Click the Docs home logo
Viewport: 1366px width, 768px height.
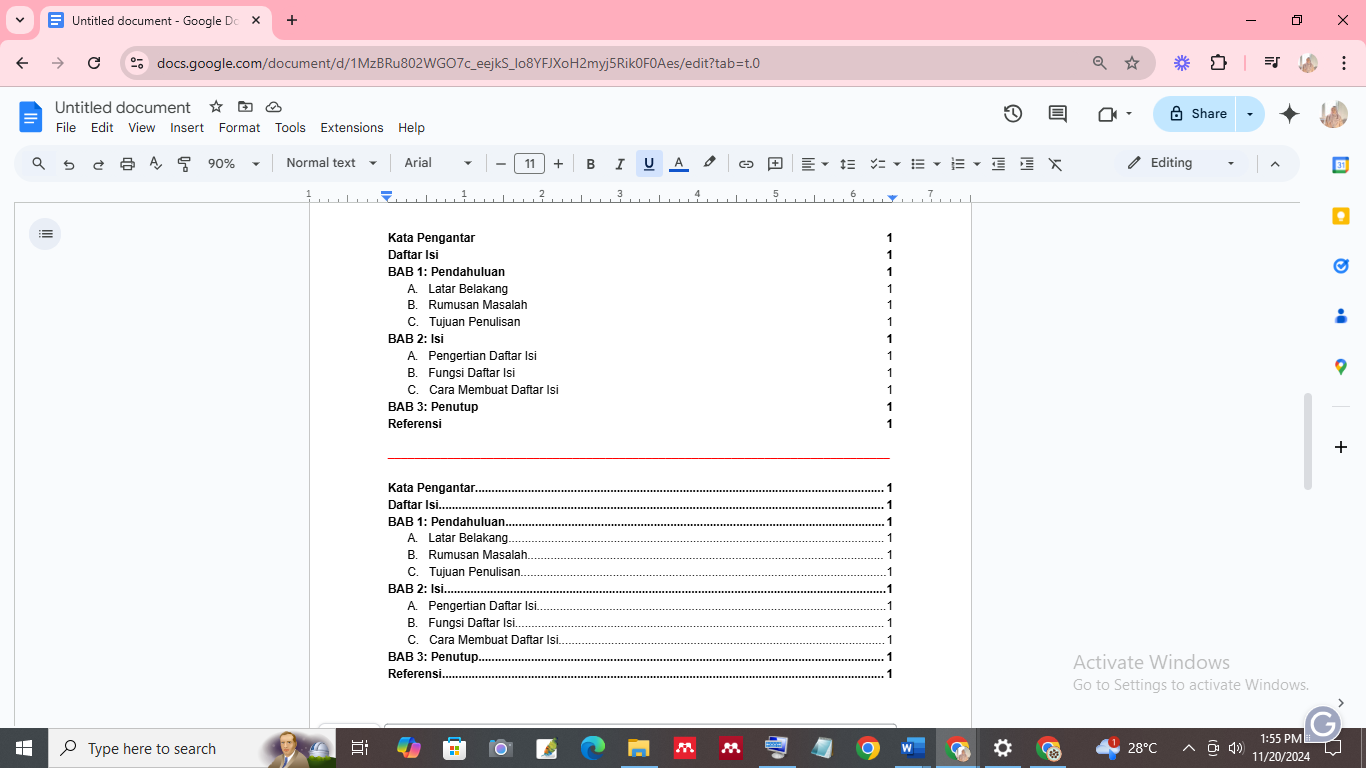pyautogui.click(x=31, y=117)
